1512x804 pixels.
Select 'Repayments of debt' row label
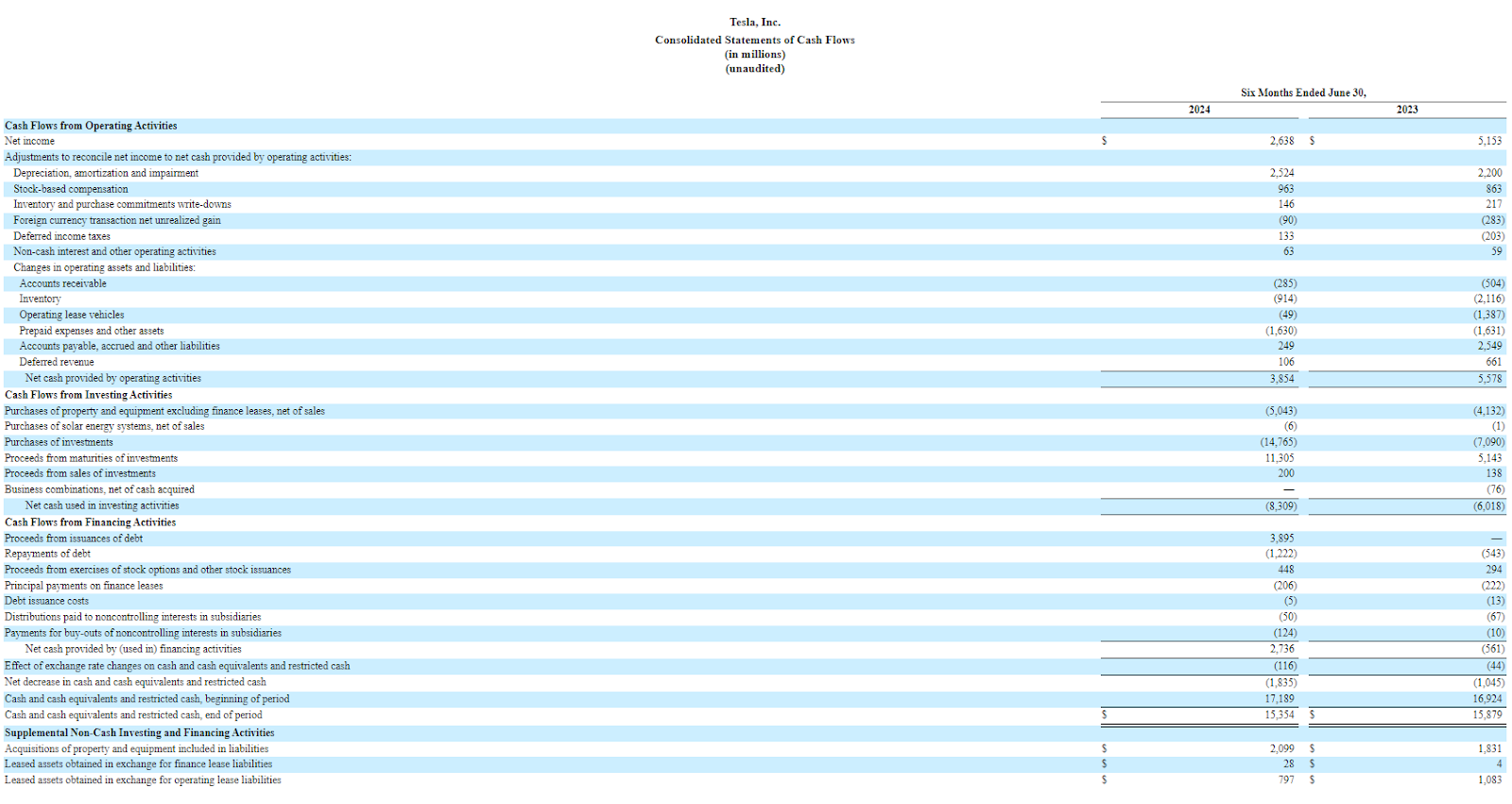click(47, 554)
